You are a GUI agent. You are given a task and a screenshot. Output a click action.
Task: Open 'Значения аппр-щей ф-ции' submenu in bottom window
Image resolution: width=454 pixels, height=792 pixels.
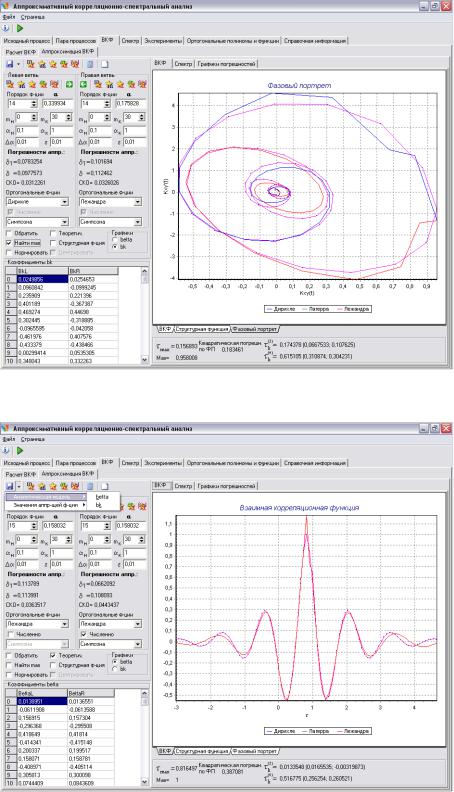tap(46, 505)
